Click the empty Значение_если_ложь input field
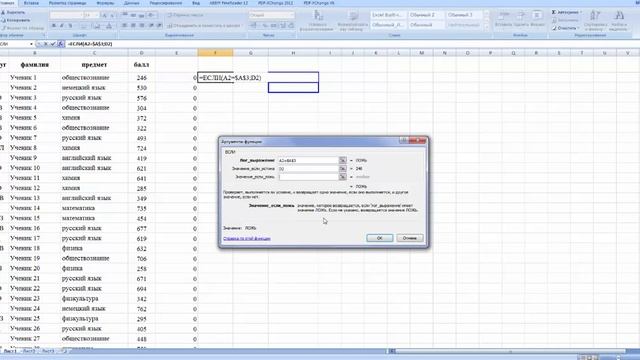This screenshot has width=640, height=360. point(308,177)
